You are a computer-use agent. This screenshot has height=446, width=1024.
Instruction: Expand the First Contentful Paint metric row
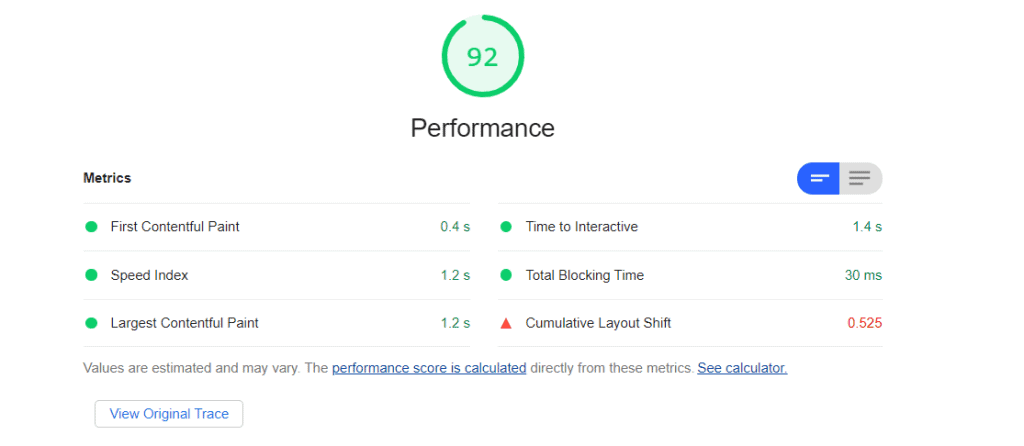[277, 227]
